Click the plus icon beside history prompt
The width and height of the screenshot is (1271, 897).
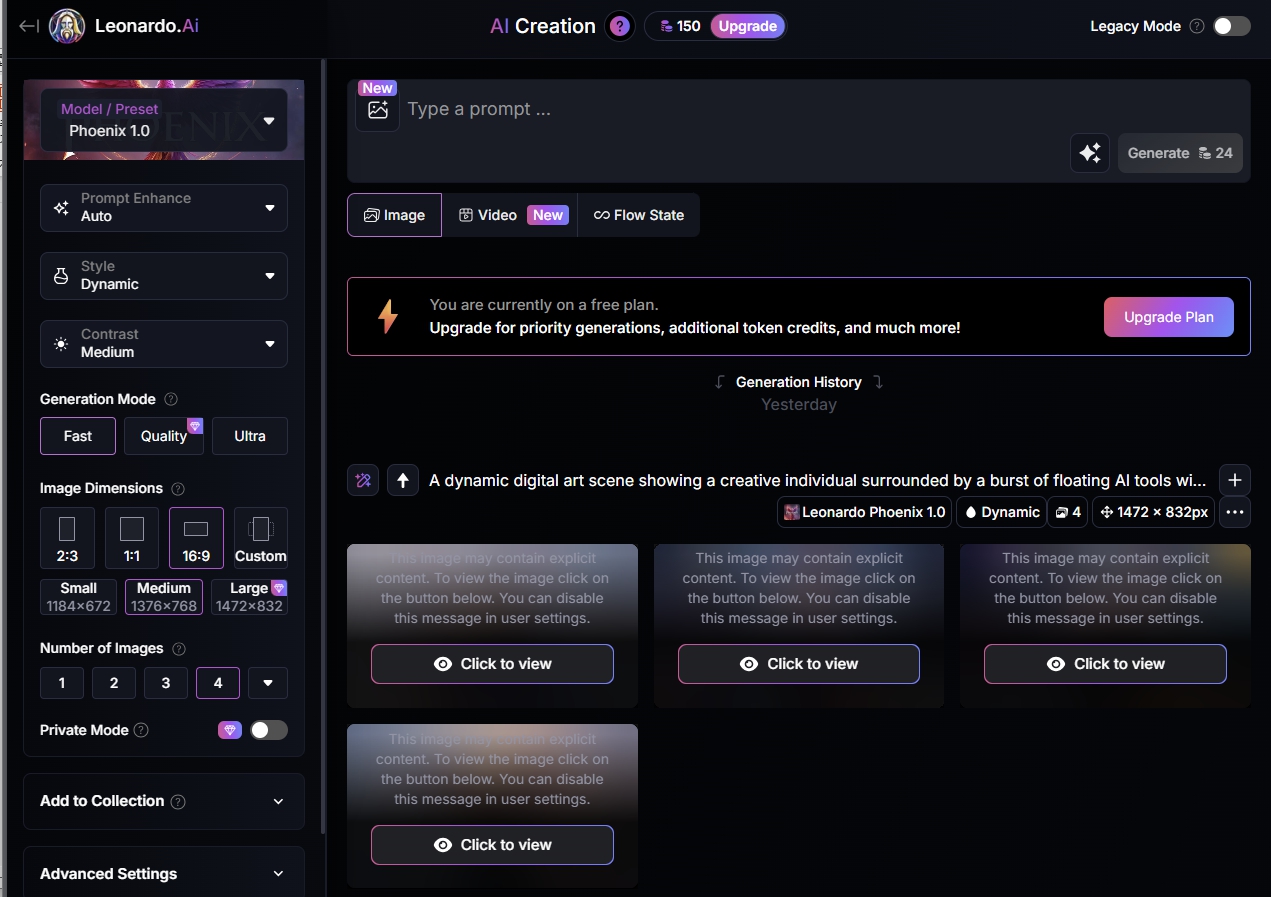point(1235,480)
